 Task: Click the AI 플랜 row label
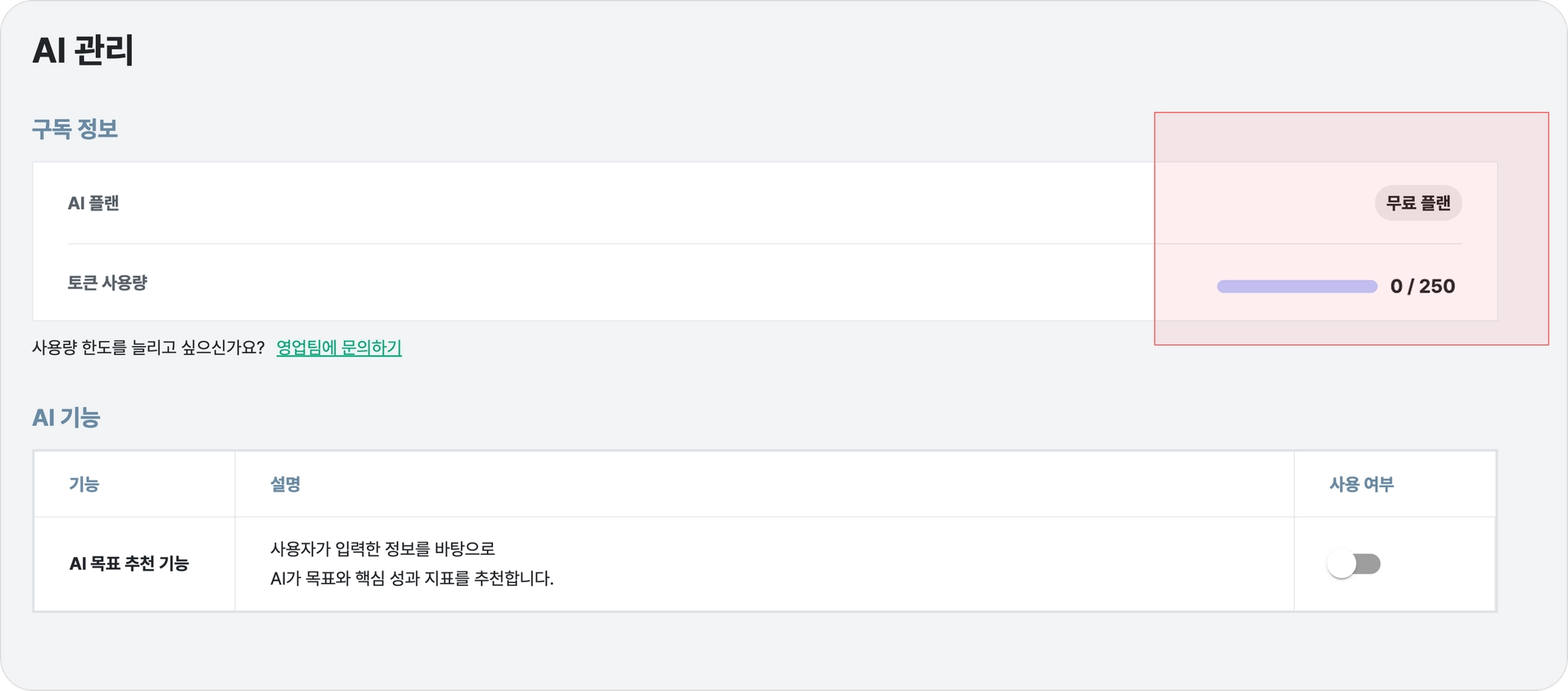[x=93, y=203]
